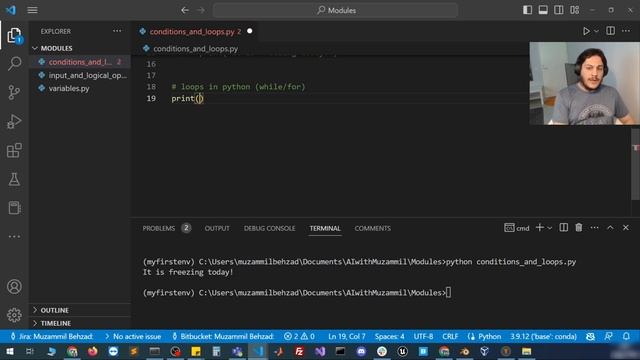Create a new terminal with plus
Viewport: 640px width, 360px height.
[540, 228]
